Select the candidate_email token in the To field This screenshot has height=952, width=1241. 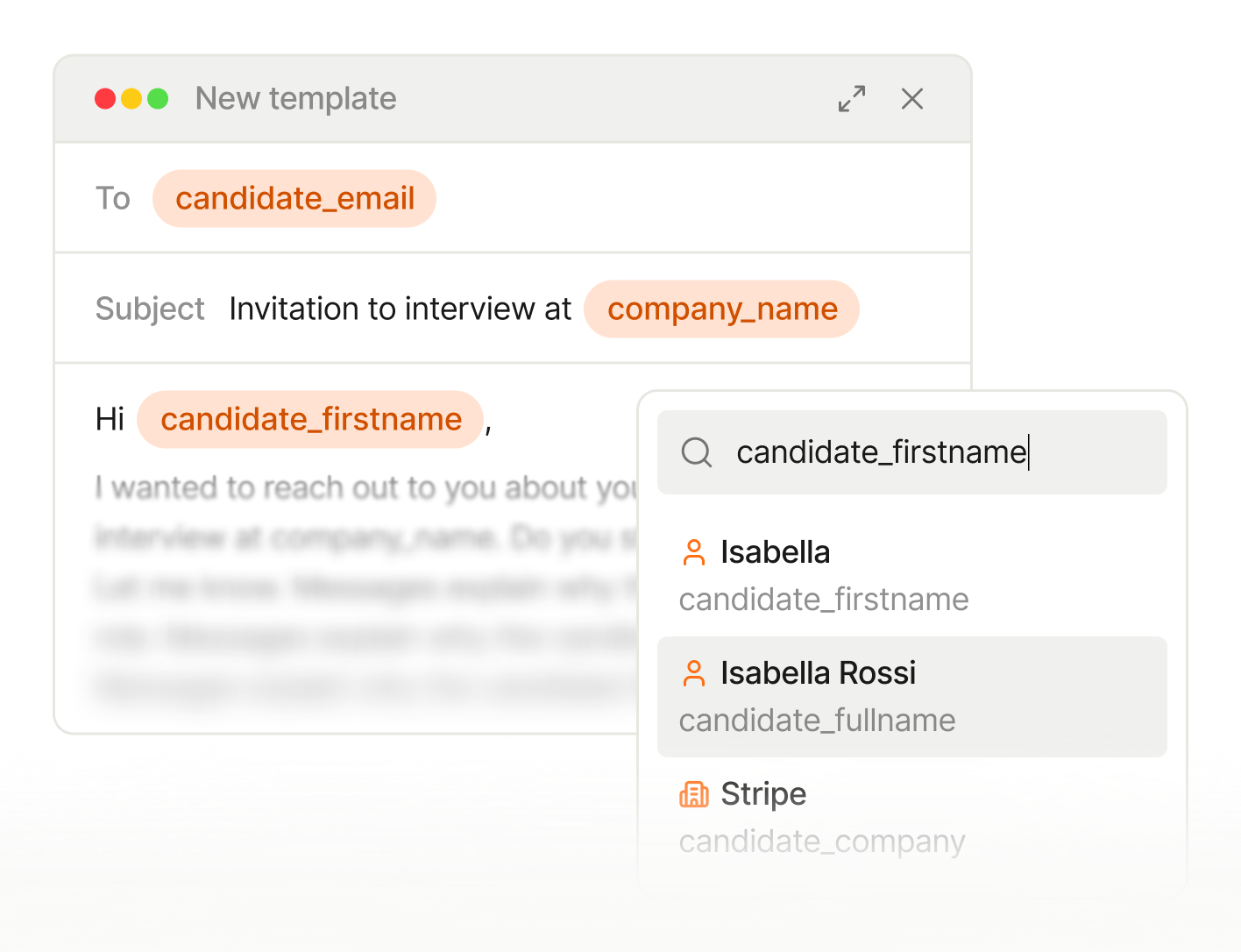(x=294, y=198)
